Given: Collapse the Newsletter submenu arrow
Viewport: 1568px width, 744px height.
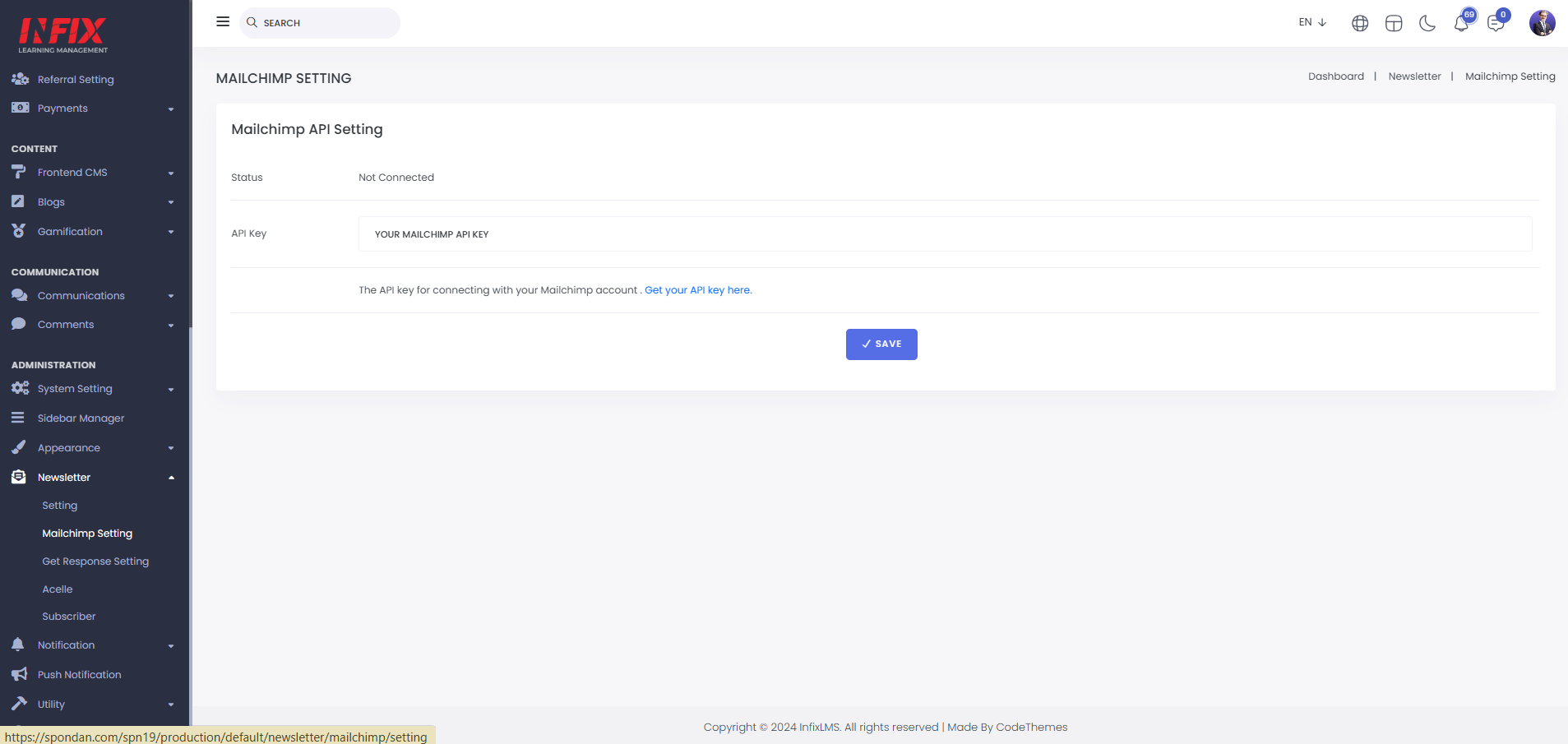Looking at the screenshot, I should (x=171, y=478).
